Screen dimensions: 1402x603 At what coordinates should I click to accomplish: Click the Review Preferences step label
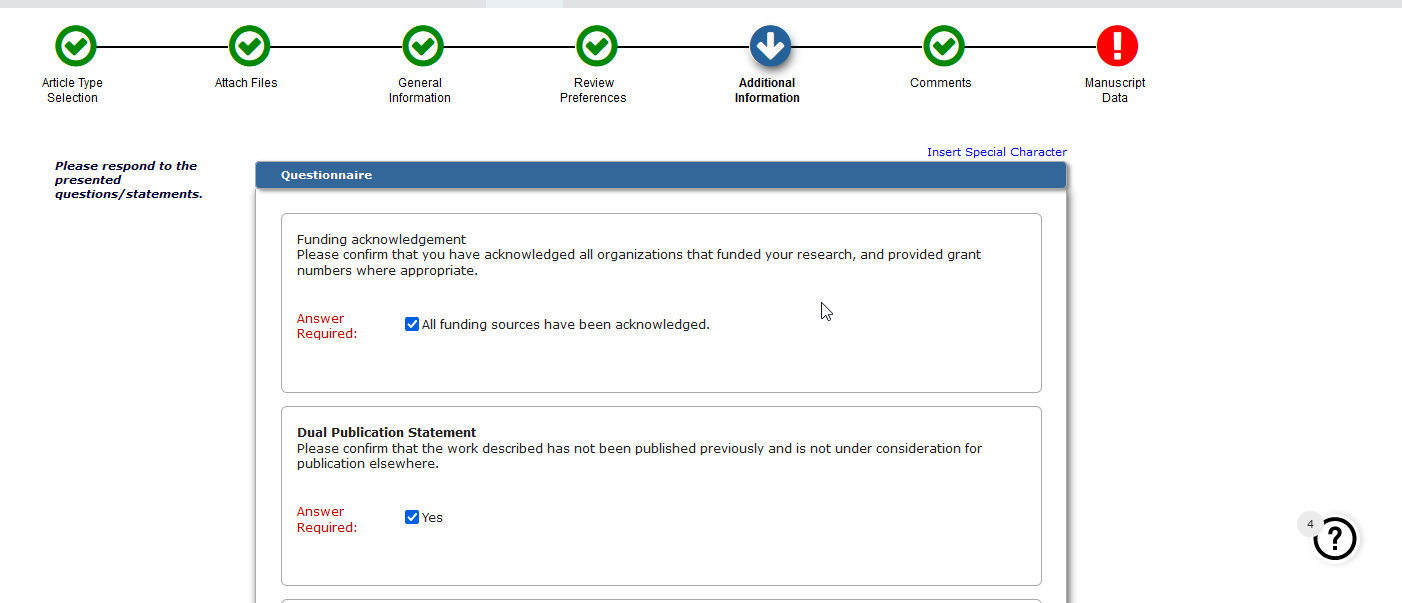(593, 90)
